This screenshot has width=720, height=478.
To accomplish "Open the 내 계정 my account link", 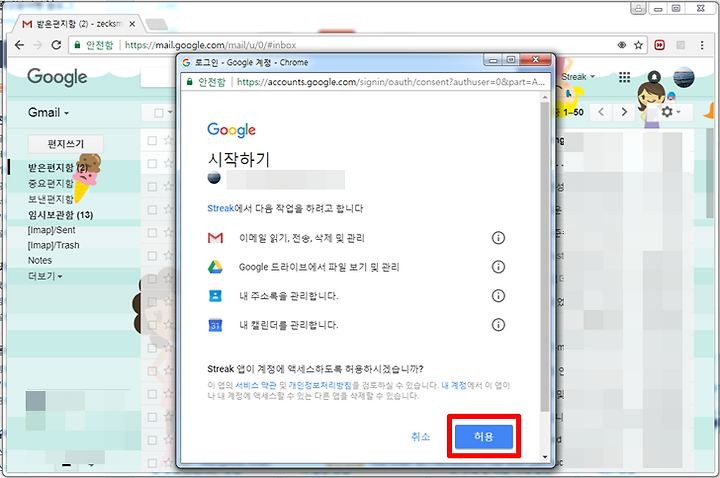I will coord(454,385).
